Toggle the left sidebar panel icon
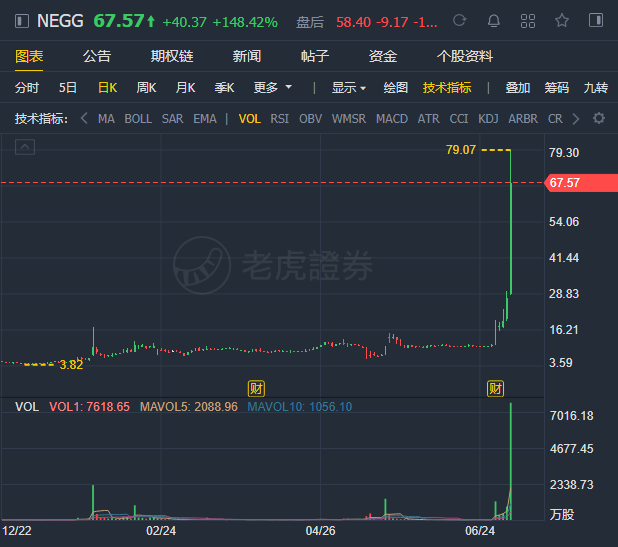618x547 pixels. click(22, 21)
